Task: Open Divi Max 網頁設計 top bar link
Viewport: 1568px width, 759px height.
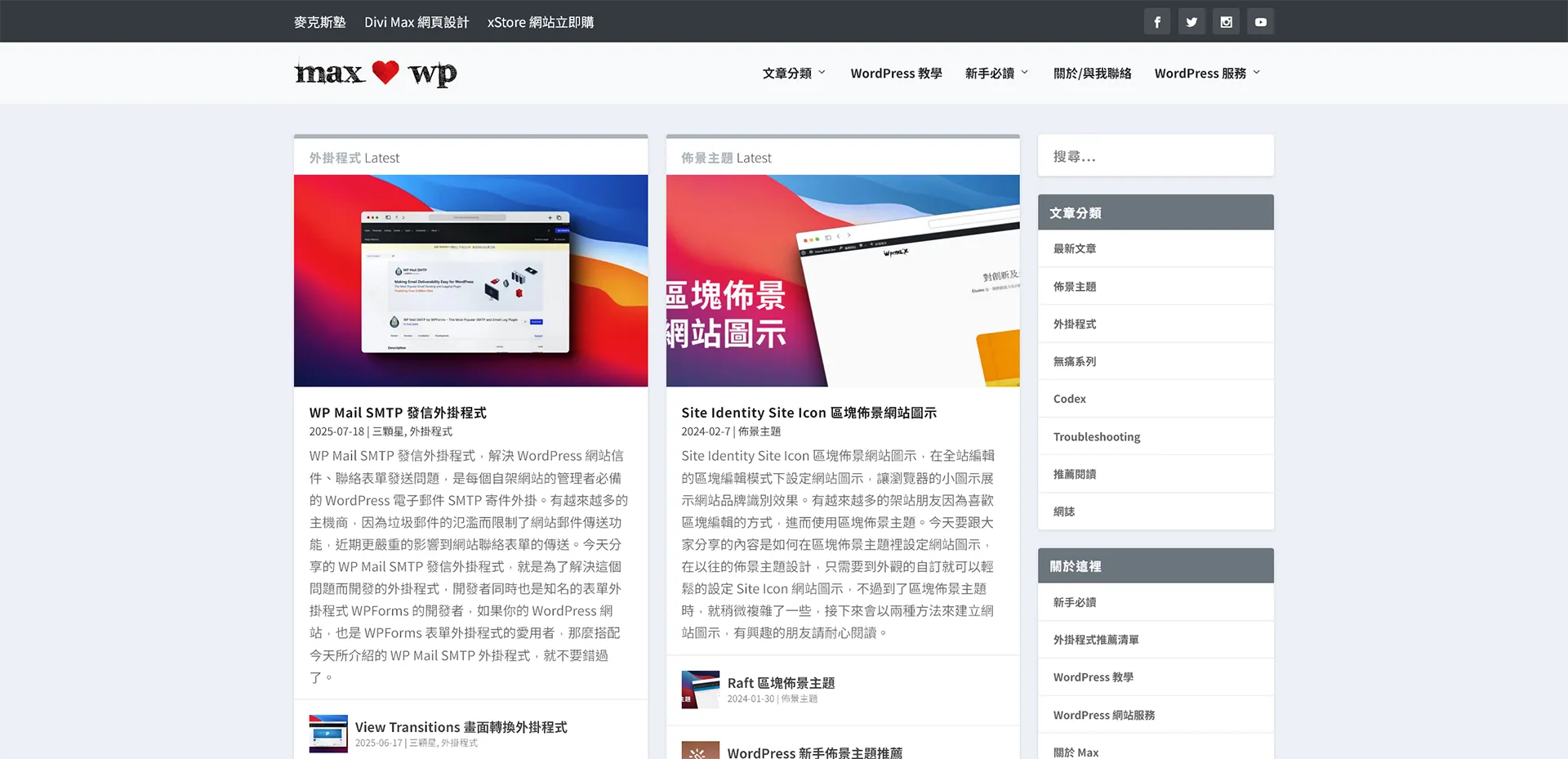Action: coord(416,22)
